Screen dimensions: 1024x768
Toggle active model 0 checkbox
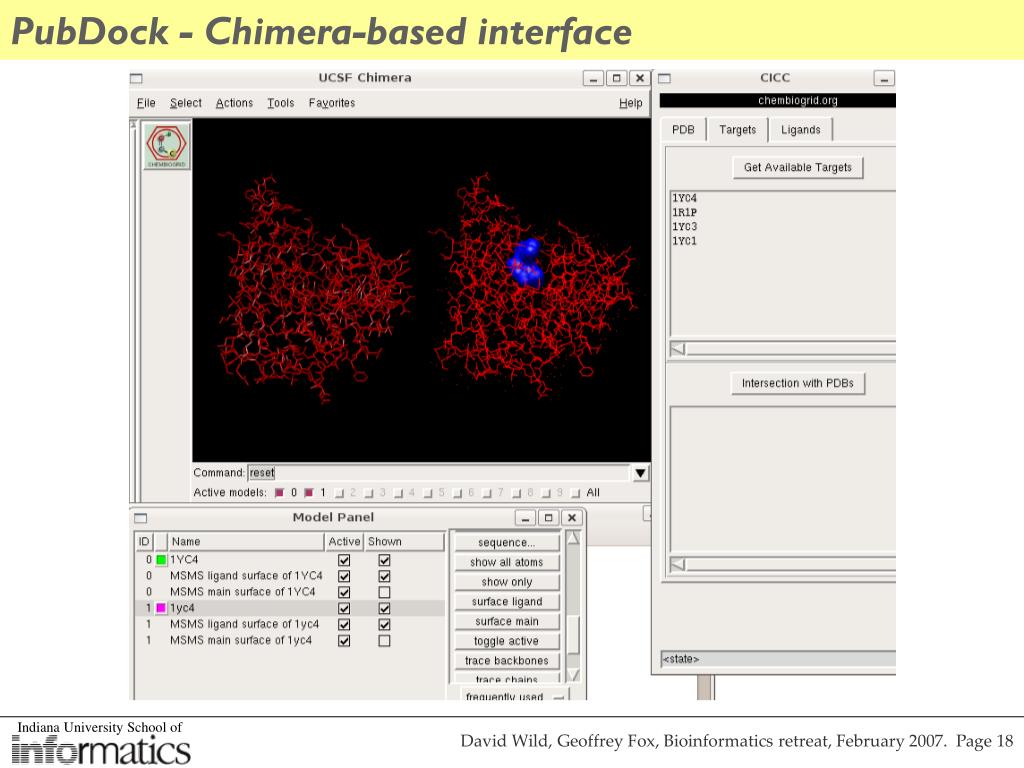(x=280, y=492)
